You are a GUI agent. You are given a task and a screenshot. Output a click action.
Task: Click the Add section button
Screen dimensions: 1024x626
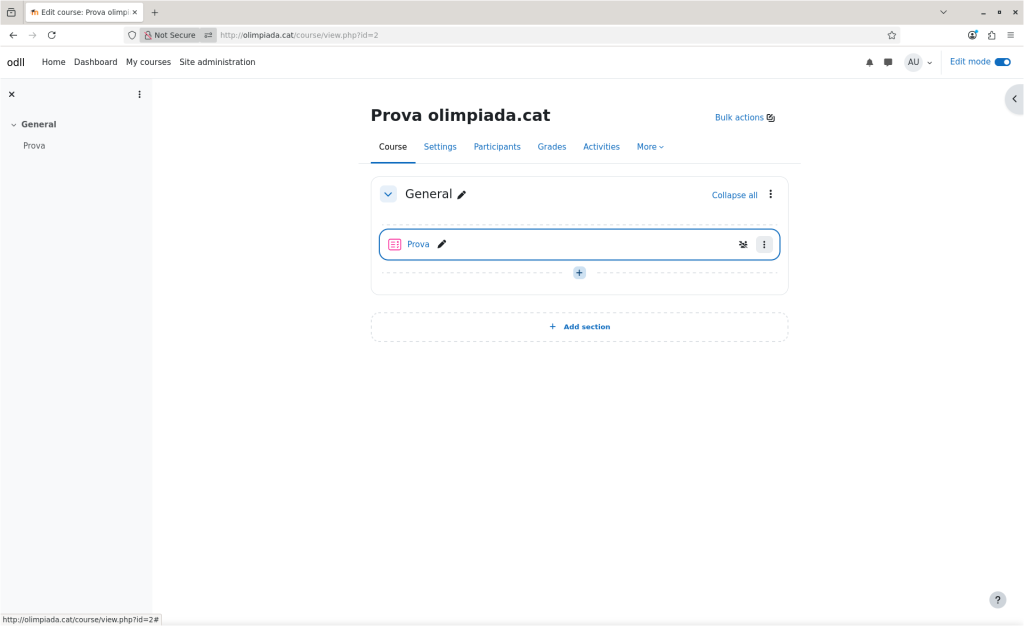pyautogui.click(x=579, y=327)
